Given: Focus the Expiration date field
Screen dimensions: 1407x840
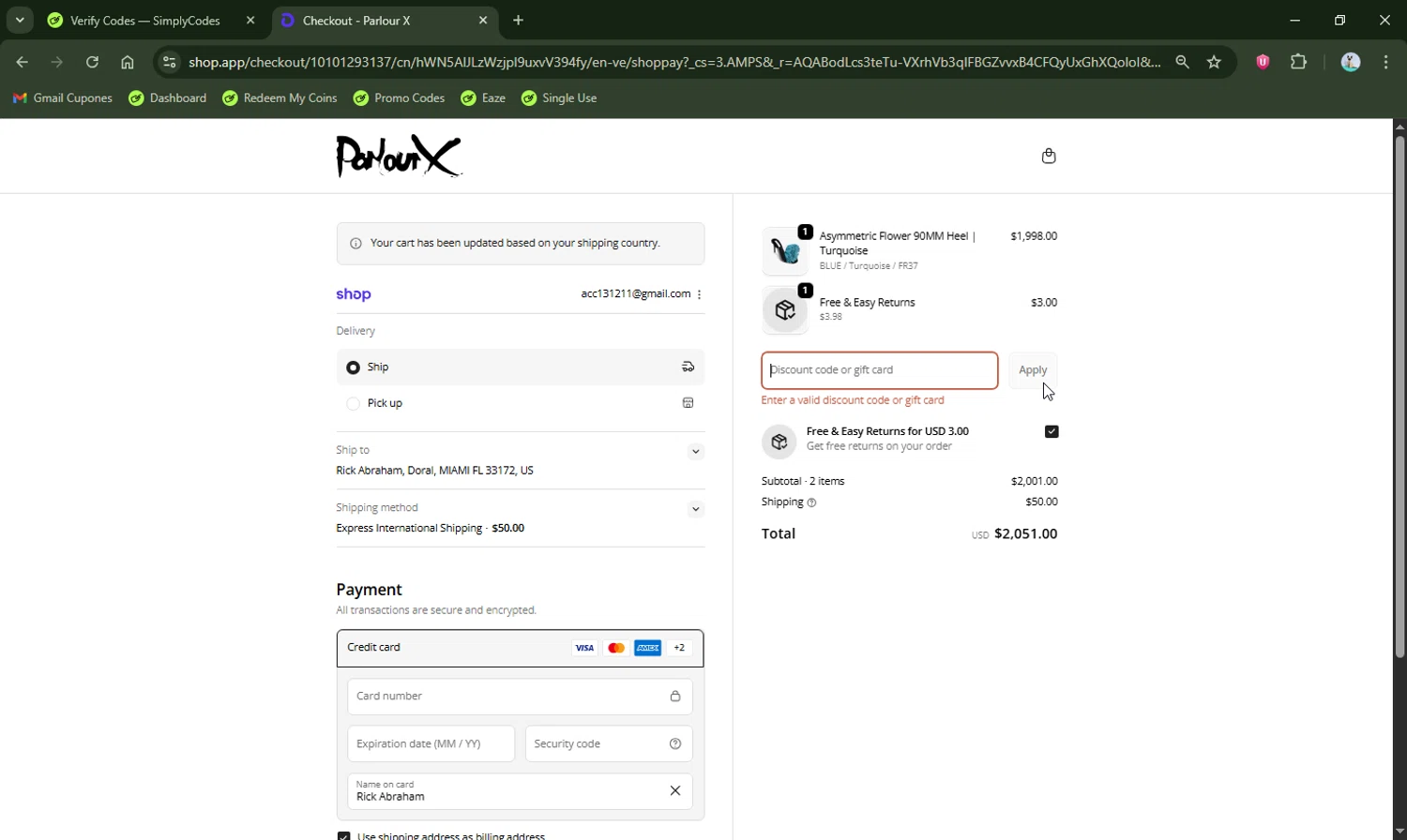Looking at the screenshot, I should coord(431,744).
